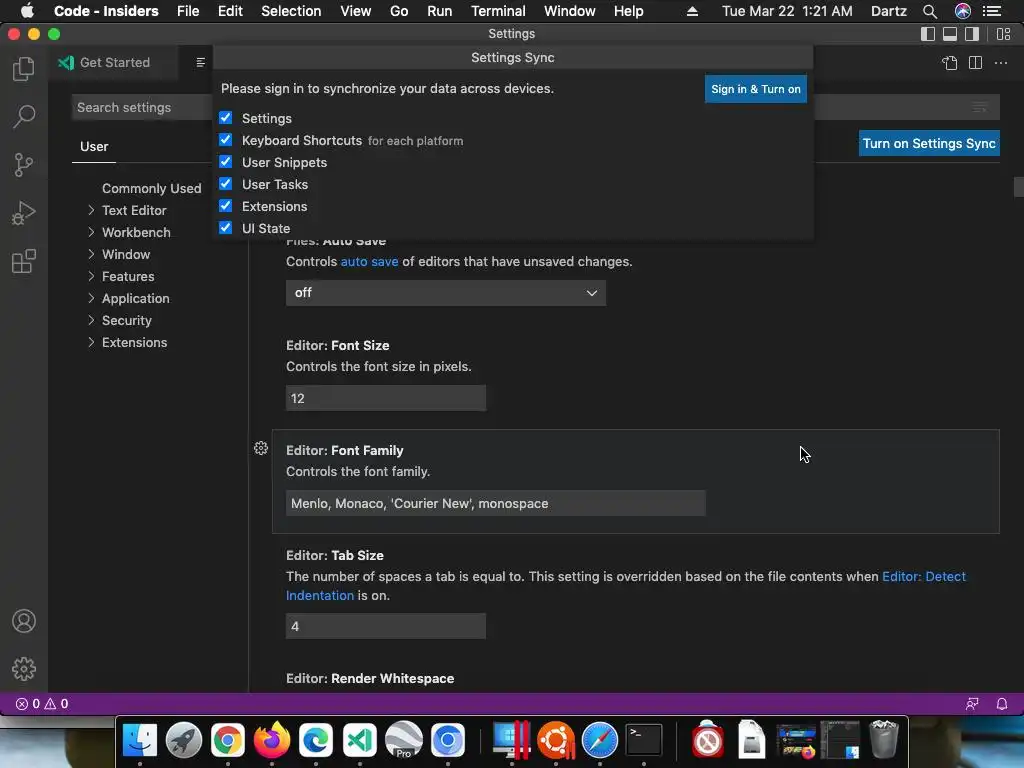
Task: Click the Tab Size value field
Action: pyautogui.click(x=386, y=626)
